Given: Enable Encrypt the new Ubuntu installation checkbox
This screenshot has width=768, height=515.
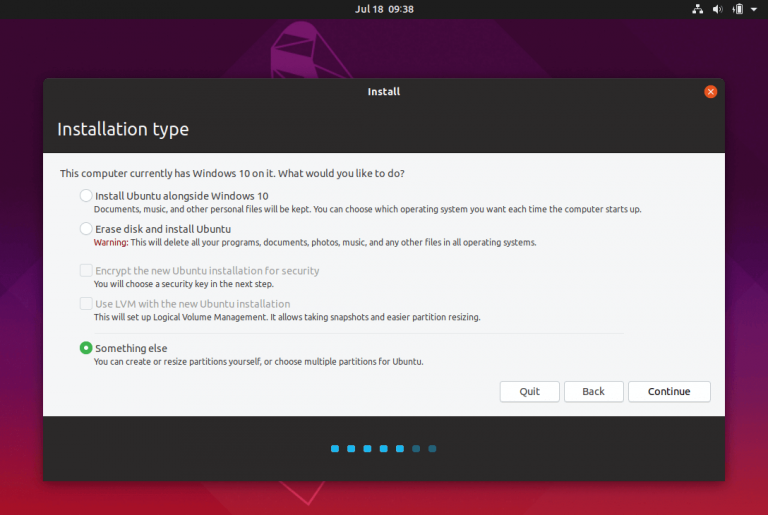Looking at the screenshot, I should (x=86, y=271).
